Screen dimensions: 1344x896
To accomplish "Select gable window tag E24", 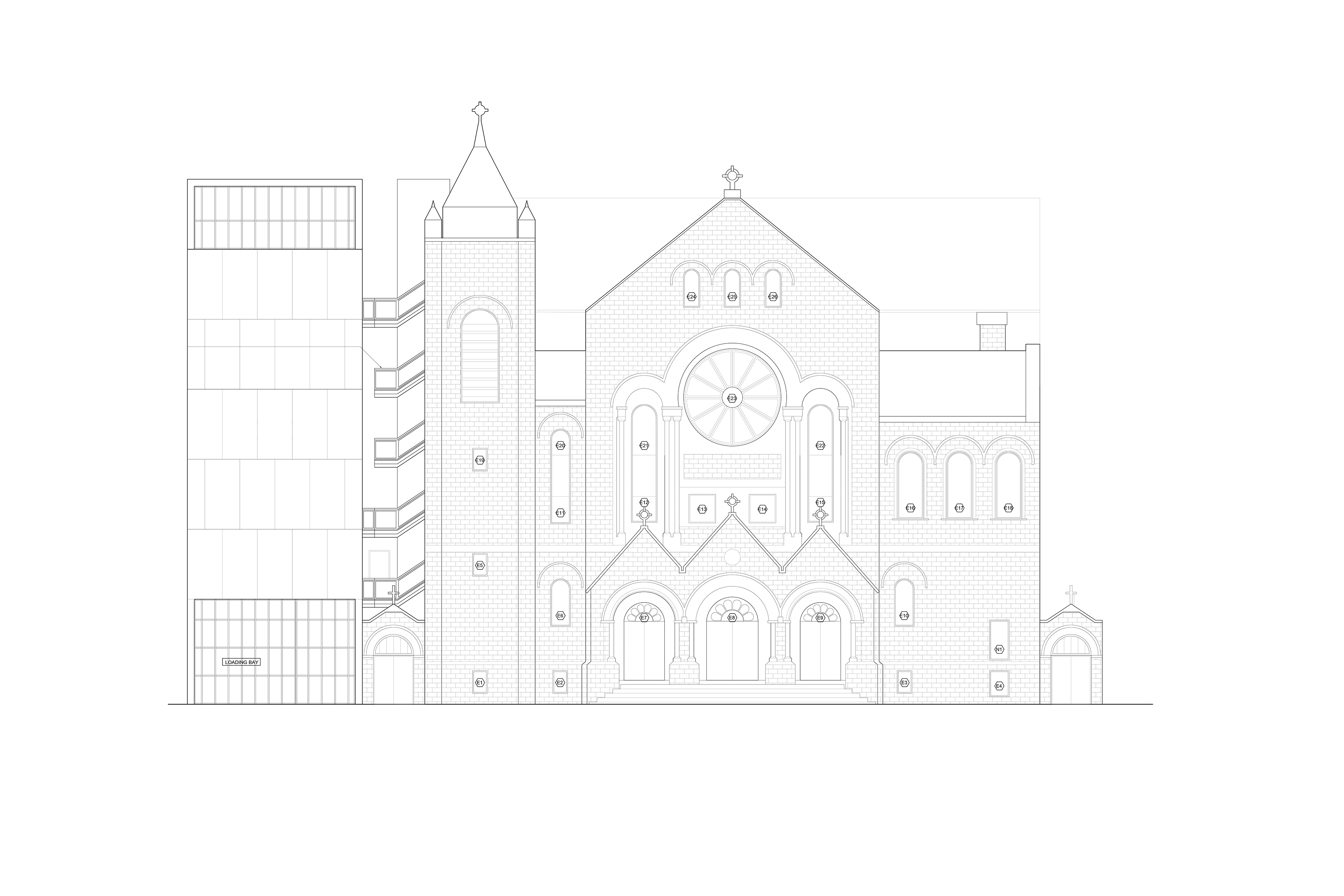I will tap(692, 296).
